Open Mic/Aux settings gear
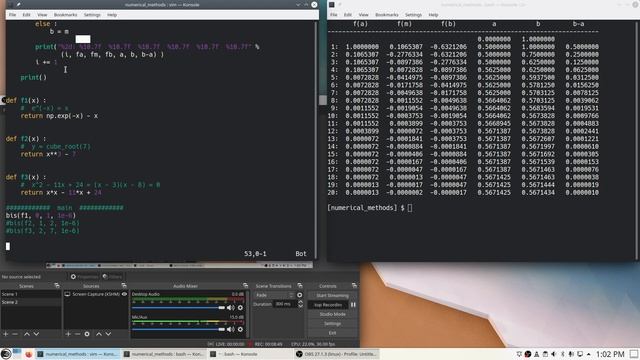 [x=240, y=329]
